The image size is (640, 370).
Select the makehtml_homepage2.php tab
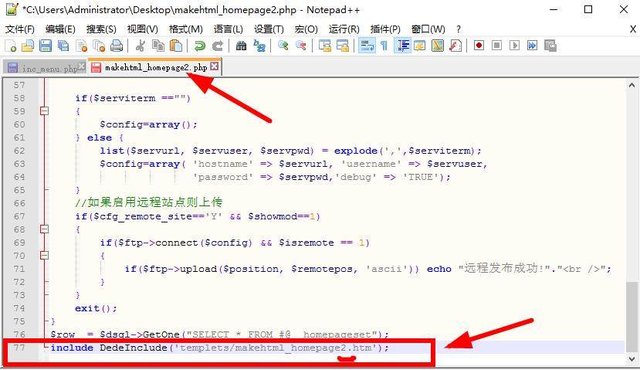click(156, 67)
